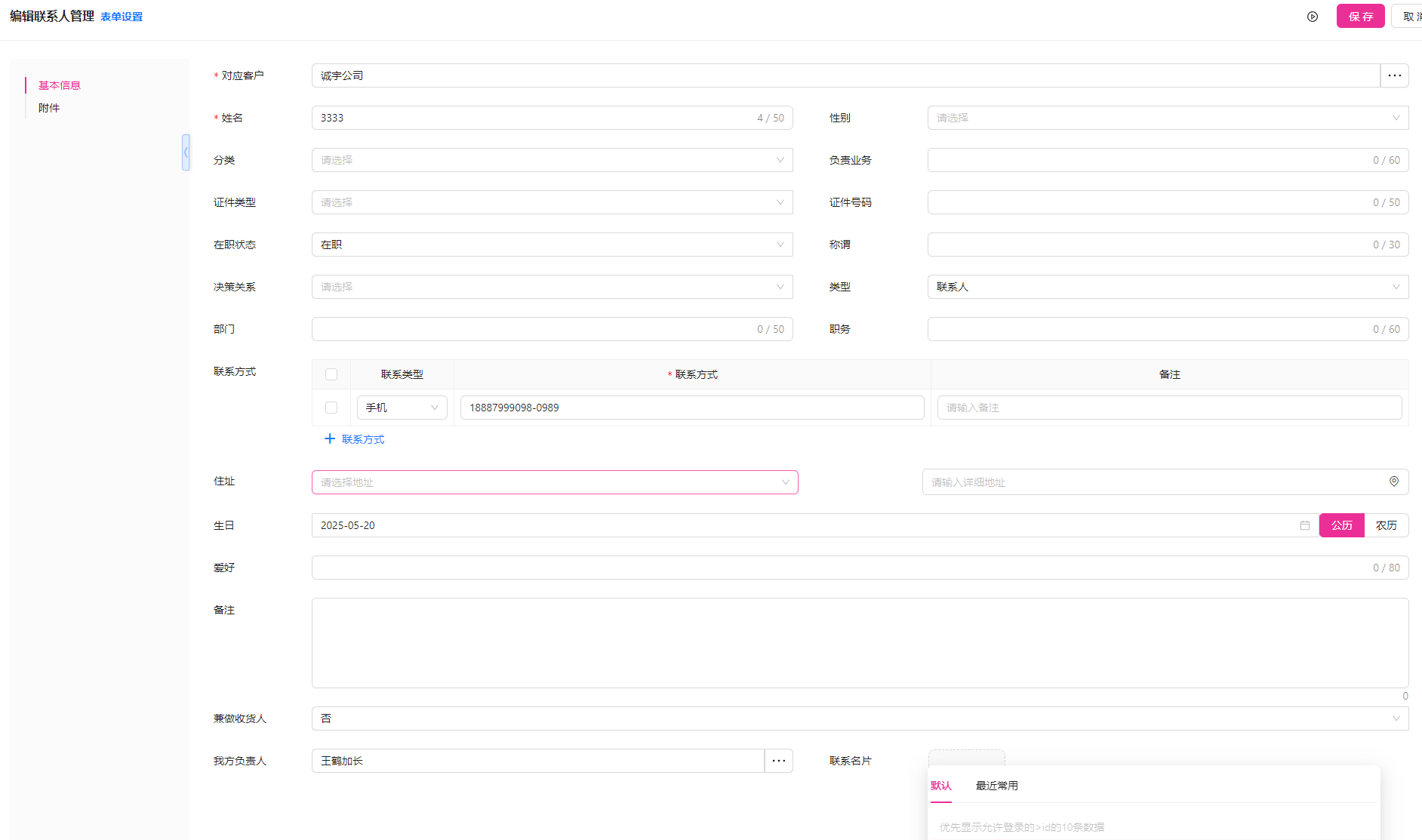Click the 职务 input field

click(x=1168, y=329)
